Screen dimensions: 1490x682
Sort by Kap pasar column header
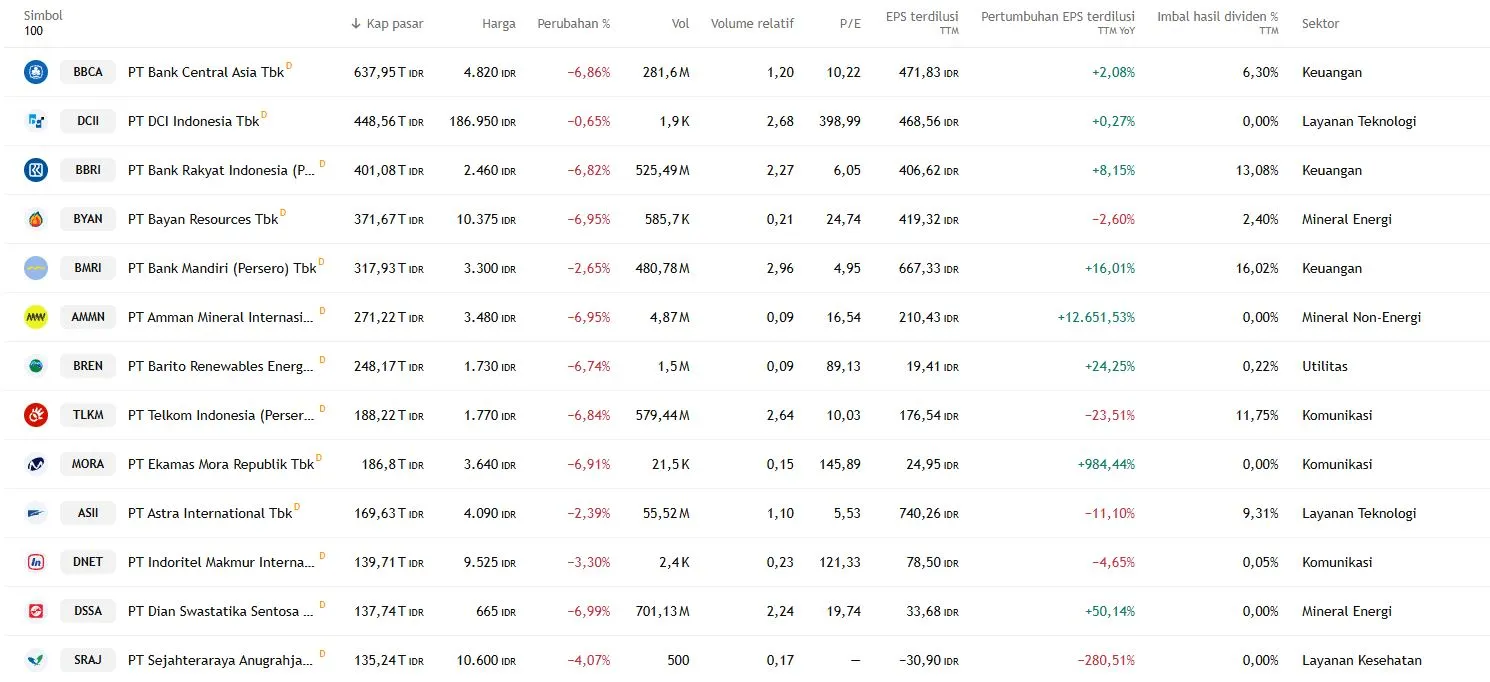(387, 23)
